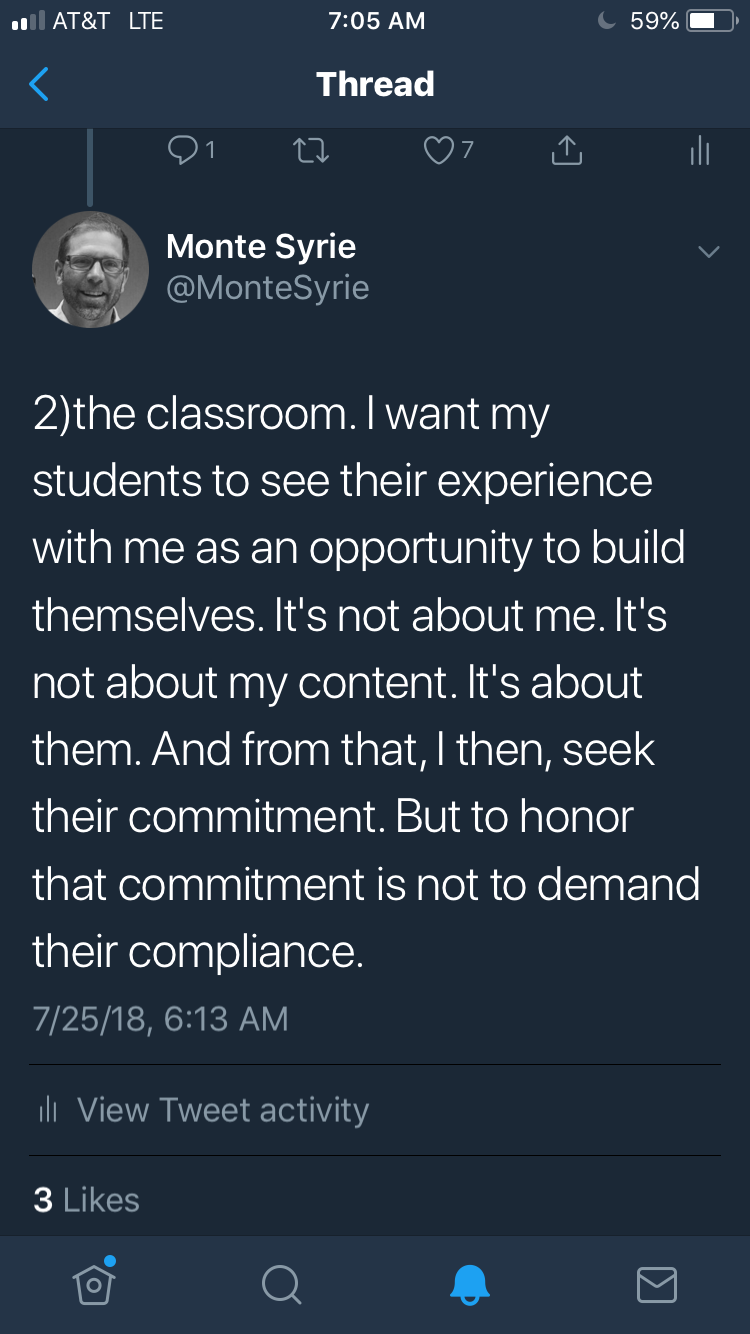Share the previous tweet
The width and height of the screenshot is (750, 1334).
[566, 150]
